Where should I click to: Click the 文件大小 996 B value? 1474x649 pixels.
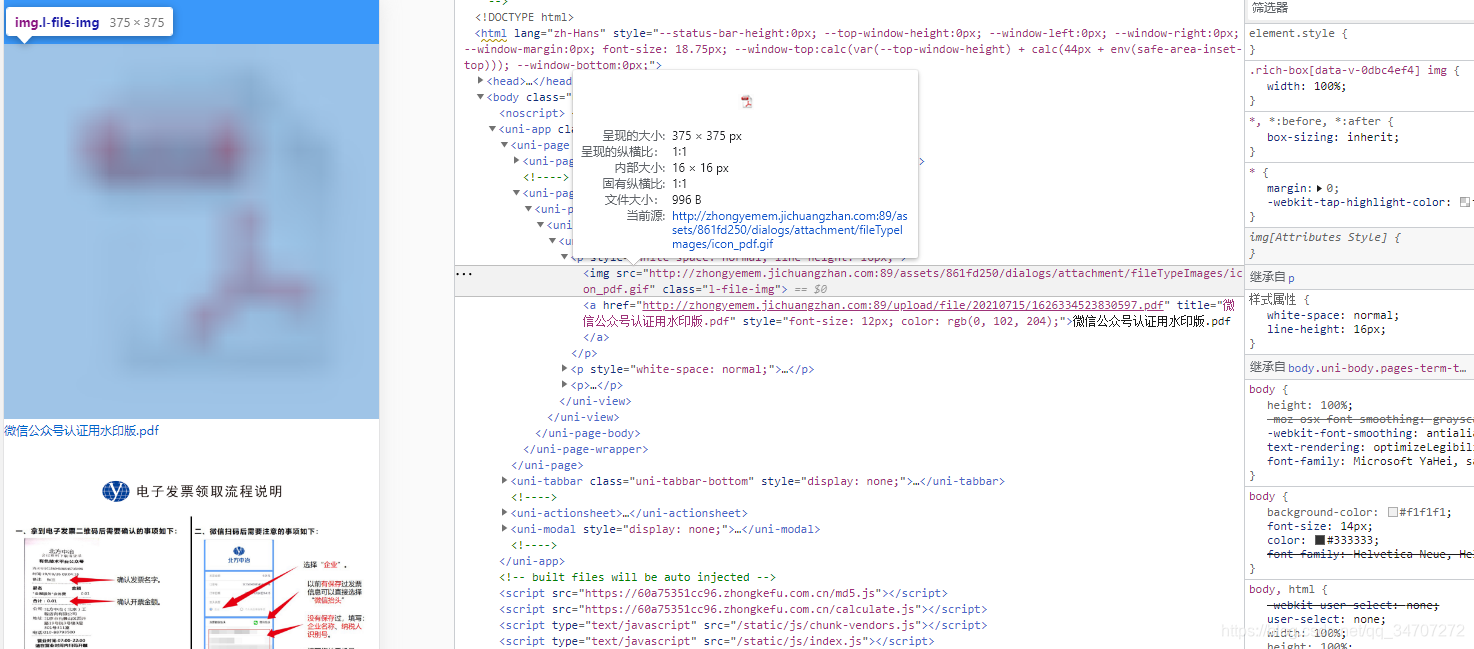point(686,200)
